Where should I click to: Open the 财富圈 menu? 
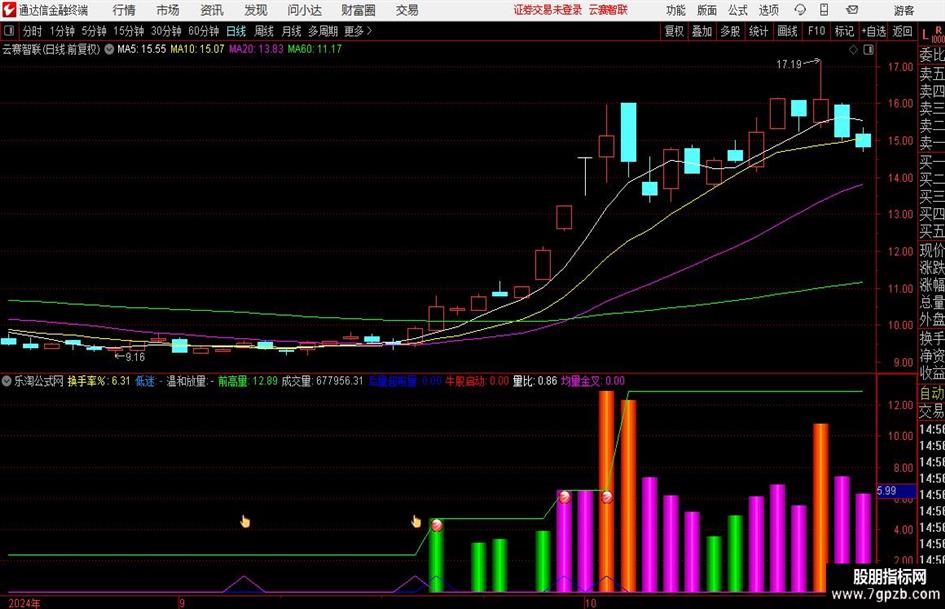tap(358, 10)
